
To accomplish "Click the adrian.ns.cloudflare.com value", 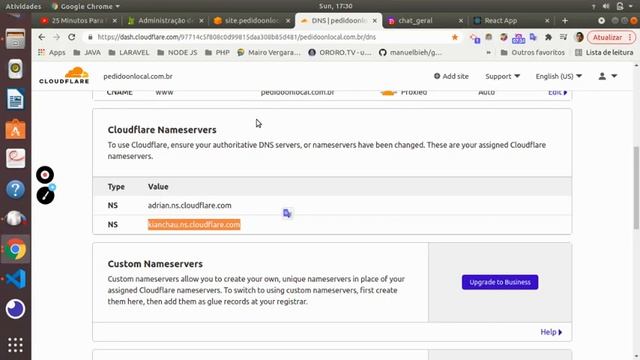I will pos(189,205).
